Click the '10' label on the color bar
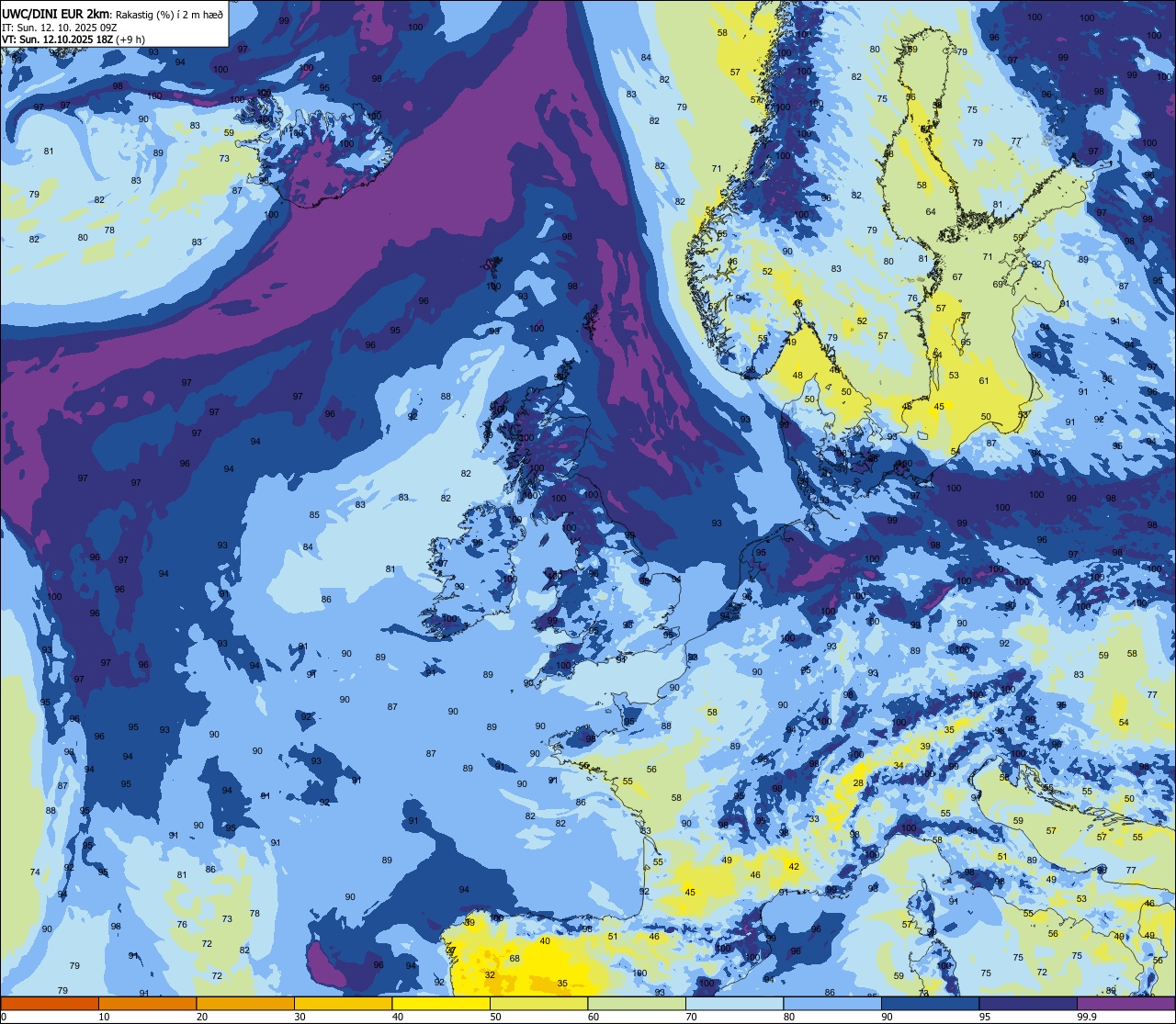The width and height of the screenshot is (1176, 1024). coord(104,1017)
